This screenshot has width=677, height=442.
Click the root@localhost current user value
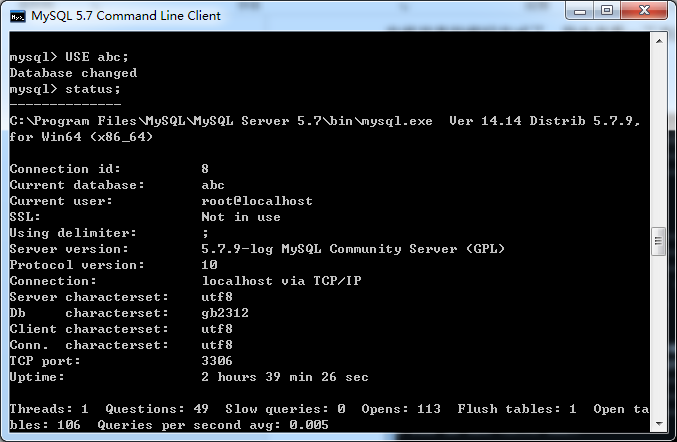257,201
